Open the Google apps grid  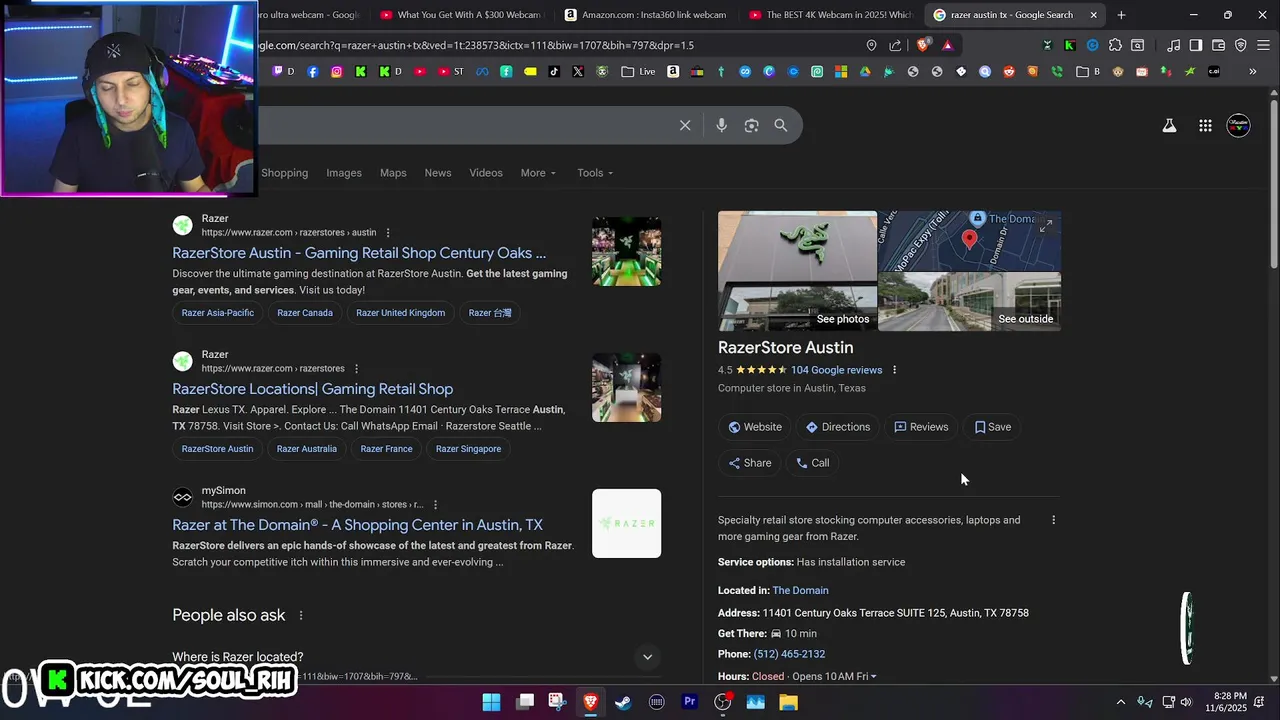1205,125
